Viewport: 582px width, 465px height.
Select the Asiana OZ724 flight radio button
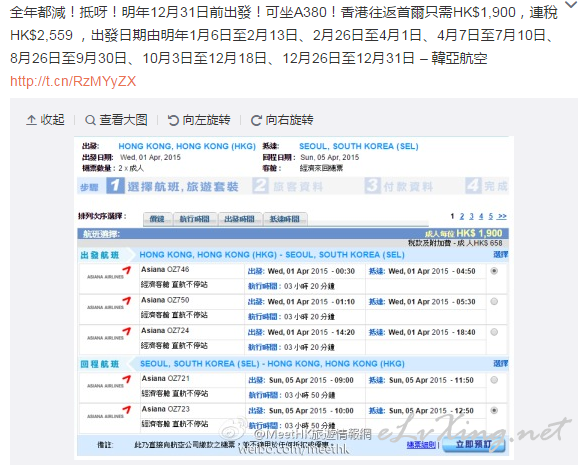(x=494, y=332)
